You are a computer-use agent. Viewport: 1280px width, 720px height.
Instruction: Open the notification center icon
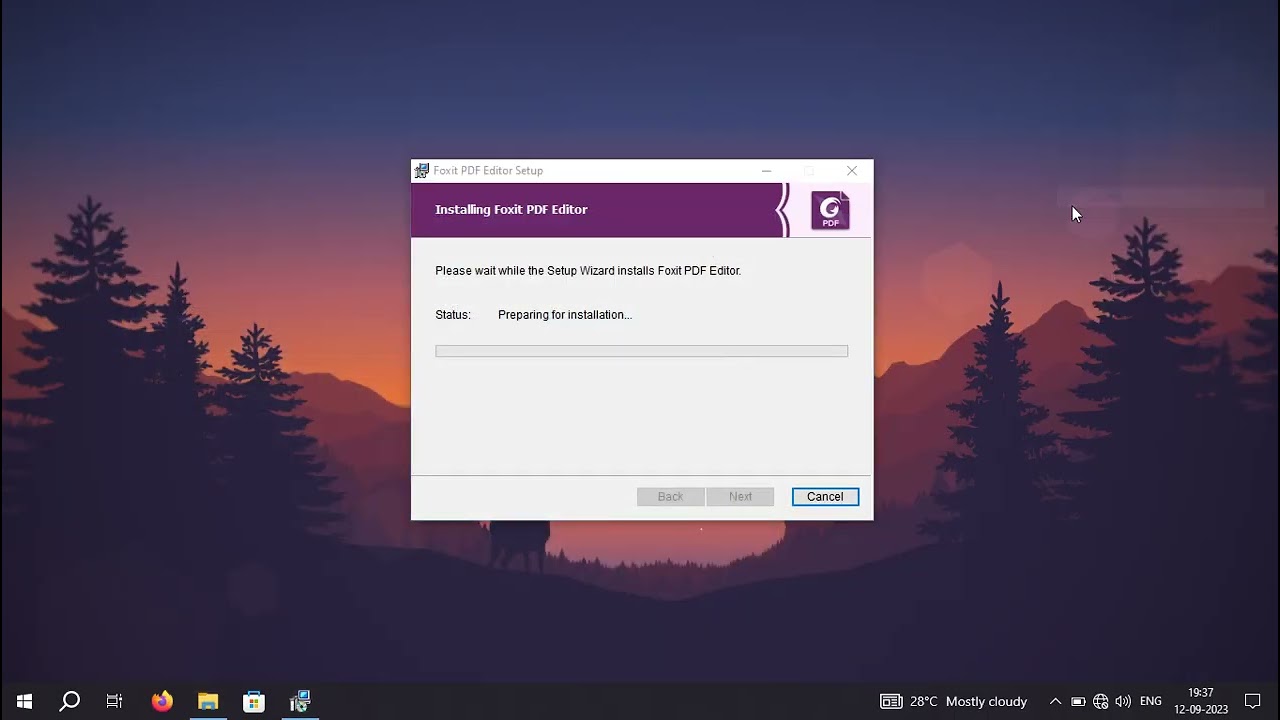pos(1253,701)
